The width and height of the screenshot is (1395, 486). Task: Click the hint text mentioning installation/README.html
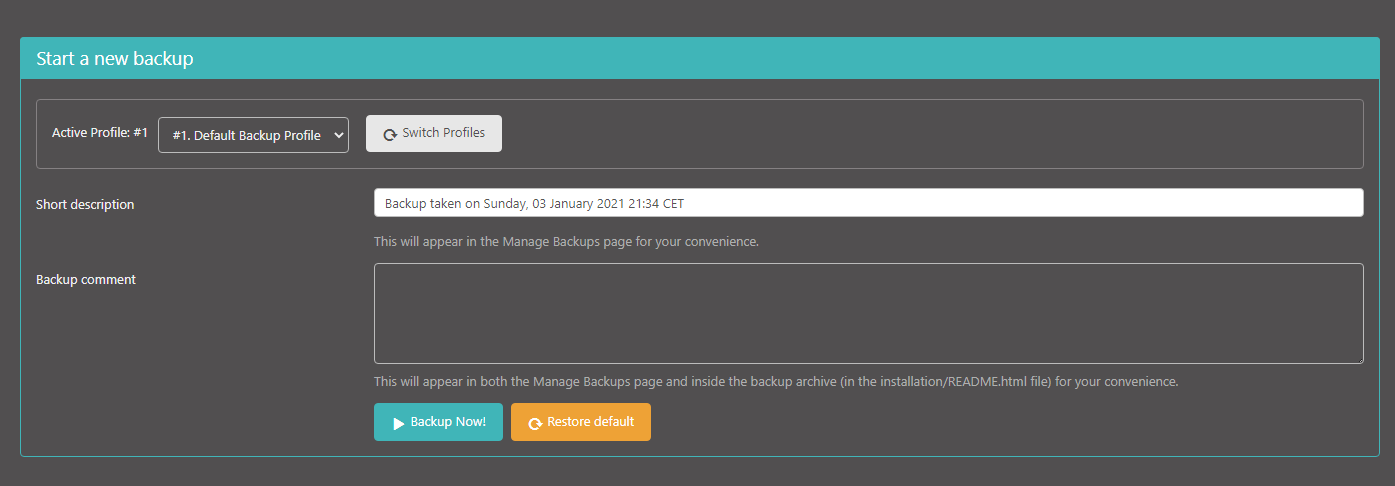coord(776,382)
